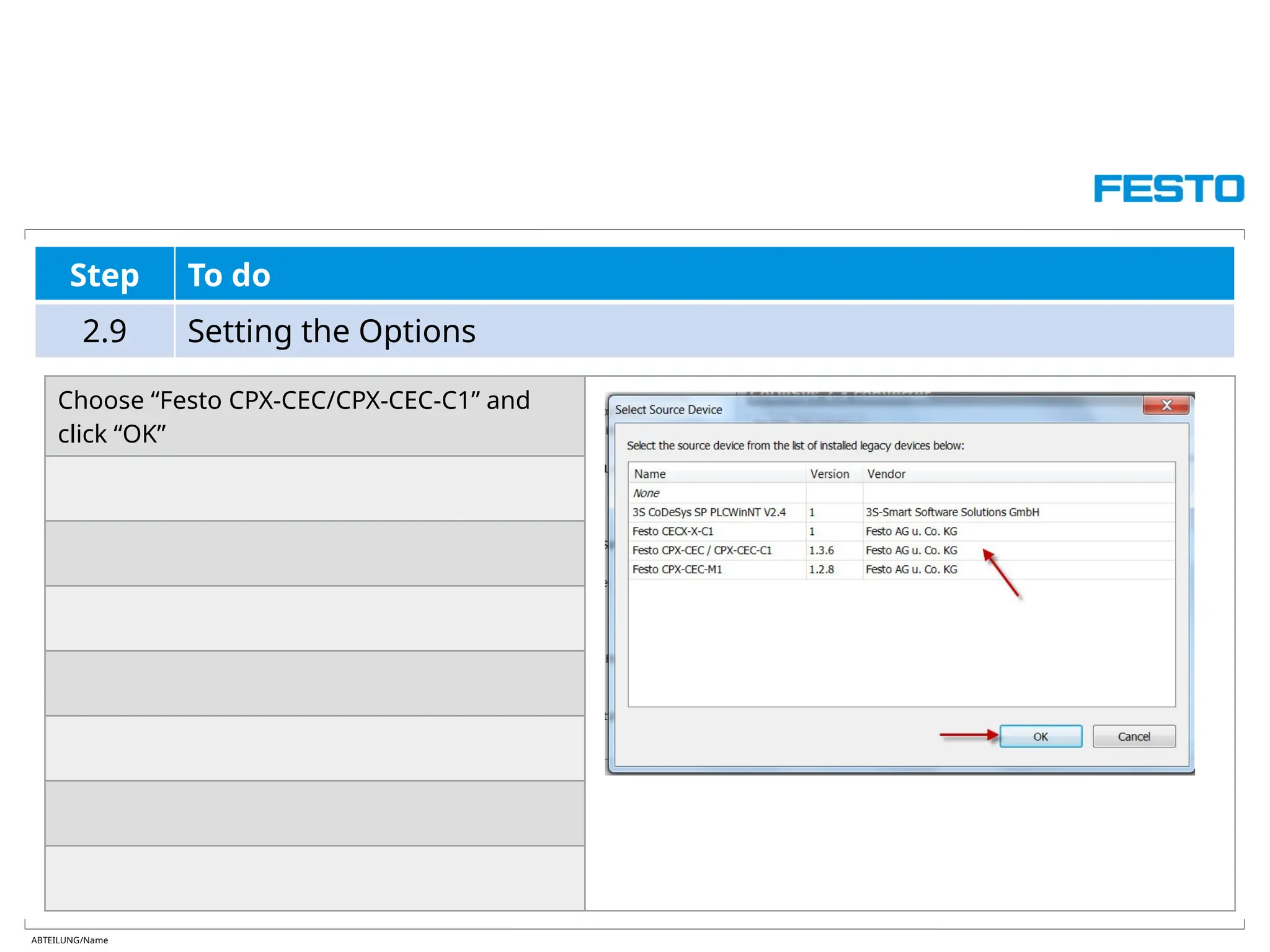Select Festo CPX-CEC-M1 device row
This screenshot has height=952, width=1270.
(902, 570)
